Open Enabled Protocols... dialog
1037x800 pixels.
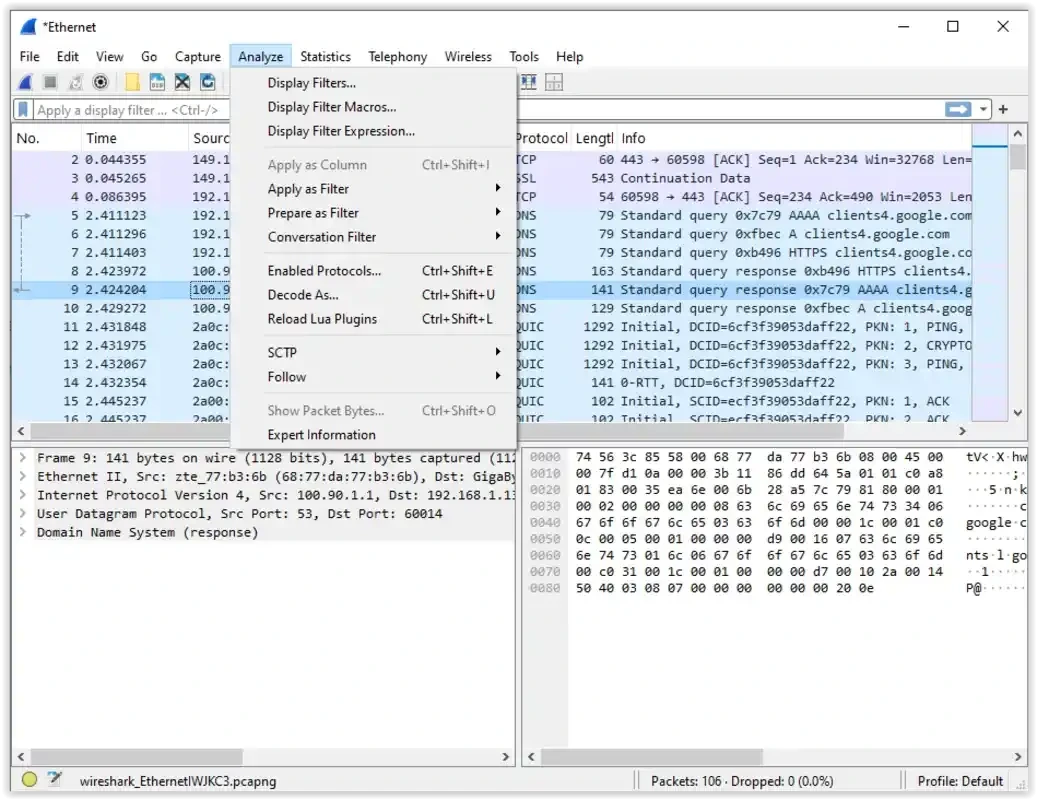point(374,271)
